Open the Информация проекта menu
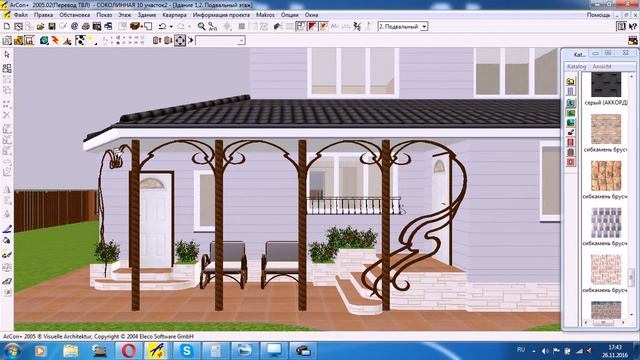Viewport: 640px width, 360px height. tap(221, 15)
